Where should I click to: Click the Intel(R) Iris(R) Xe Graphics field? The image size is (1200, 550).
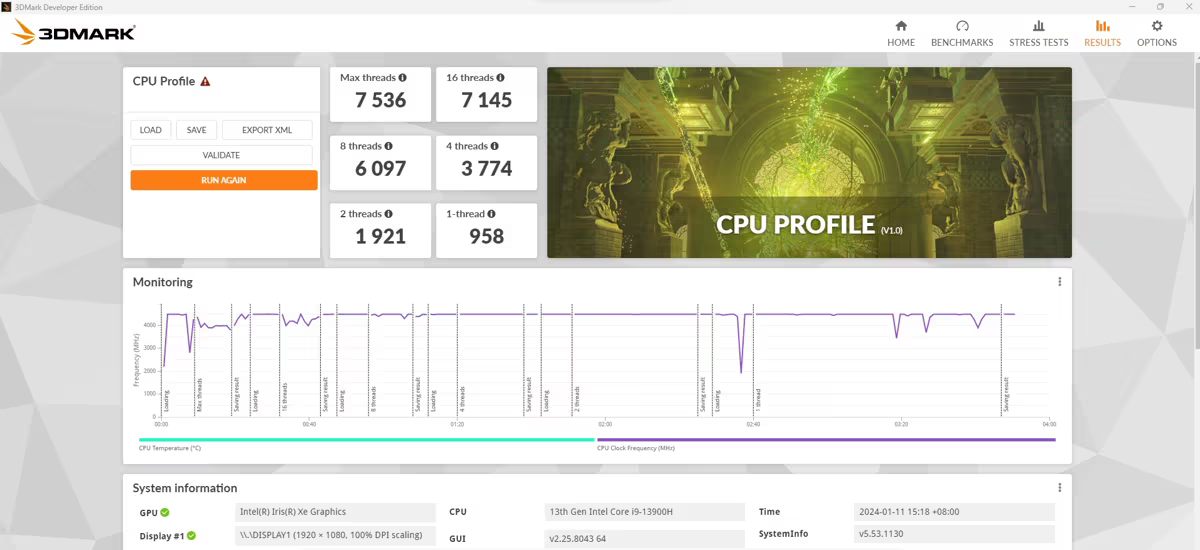(335, 512)
